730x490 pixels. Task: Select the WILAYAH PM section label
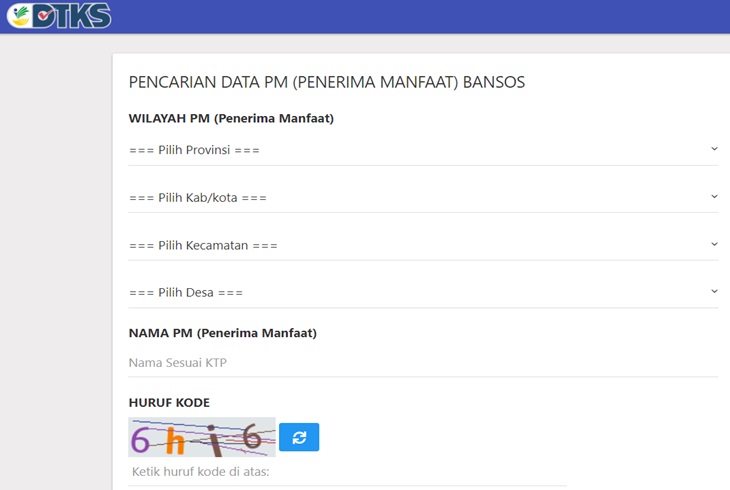pyautogui.click(x=230, y=118)
